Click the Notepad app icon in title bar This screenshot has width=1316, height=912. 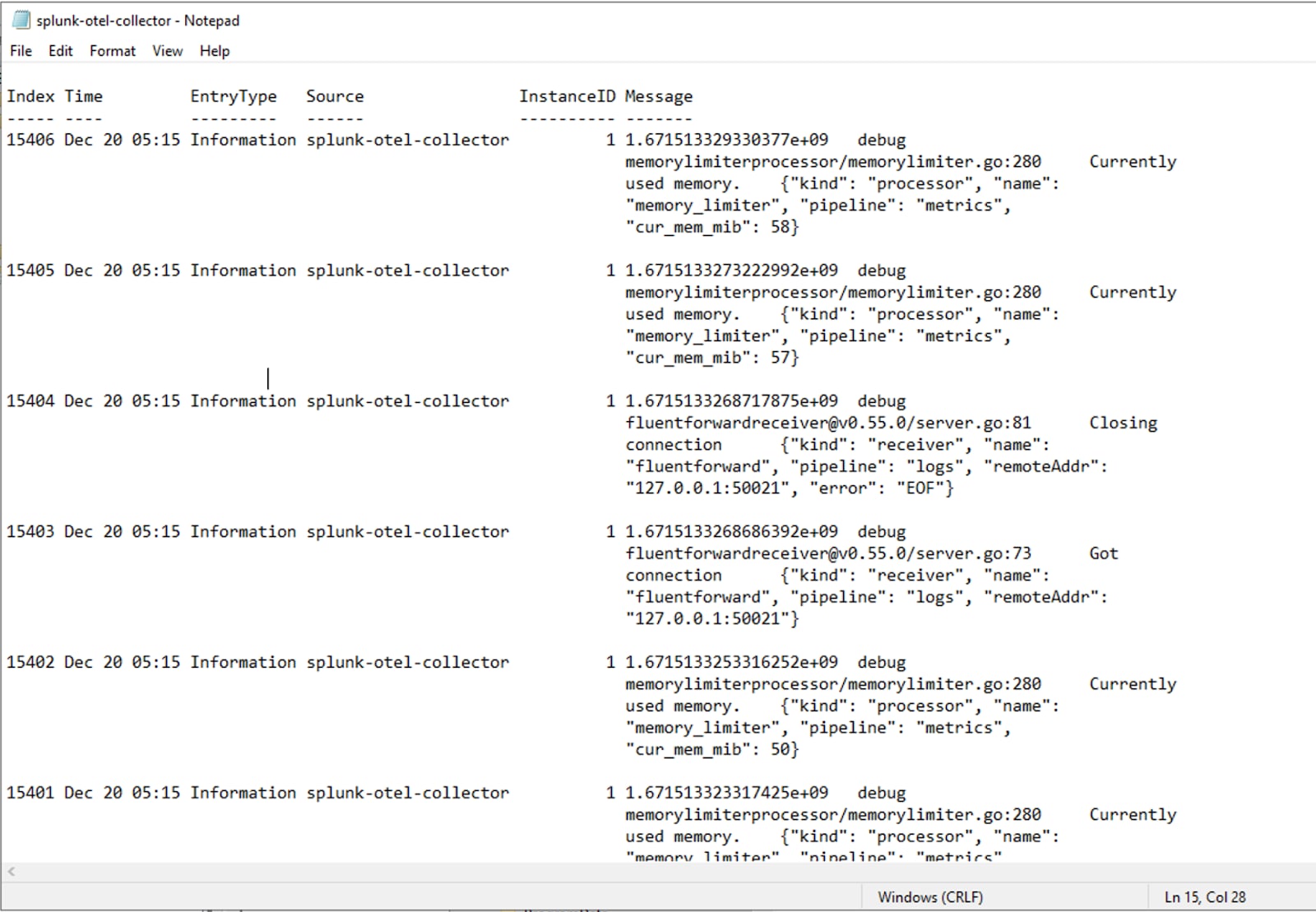pos(21,21)
